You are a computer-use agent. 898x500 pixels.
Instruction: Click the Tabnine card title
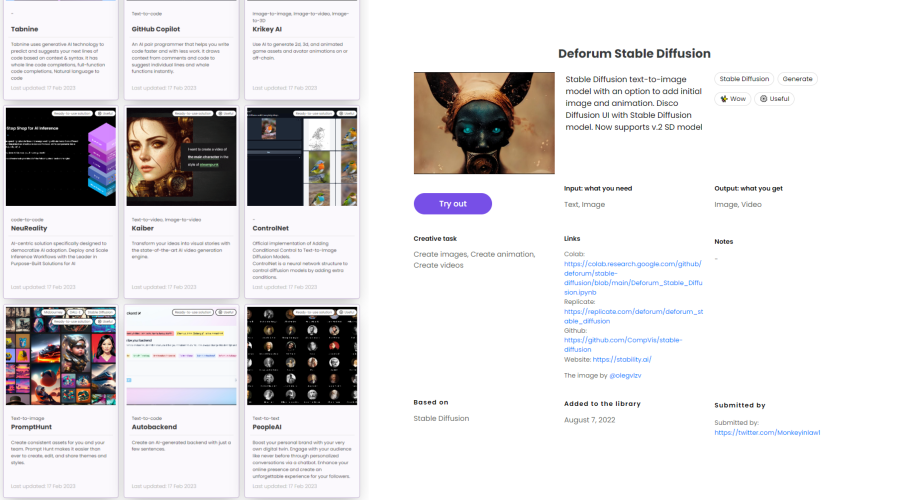click(25, 29)
